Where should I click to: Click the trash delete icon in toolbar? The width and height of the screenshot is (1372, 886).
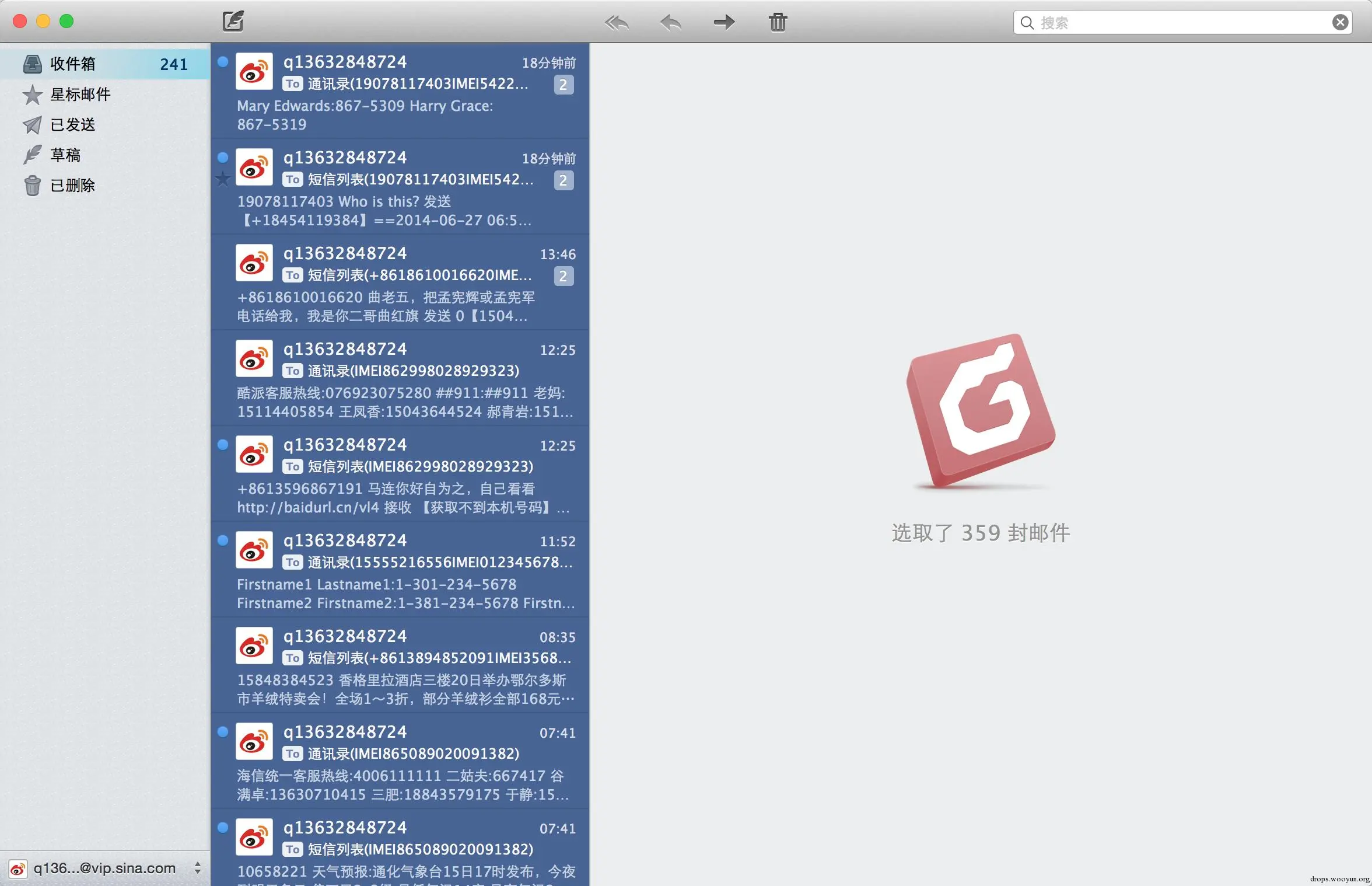click(x=778, y=23)
